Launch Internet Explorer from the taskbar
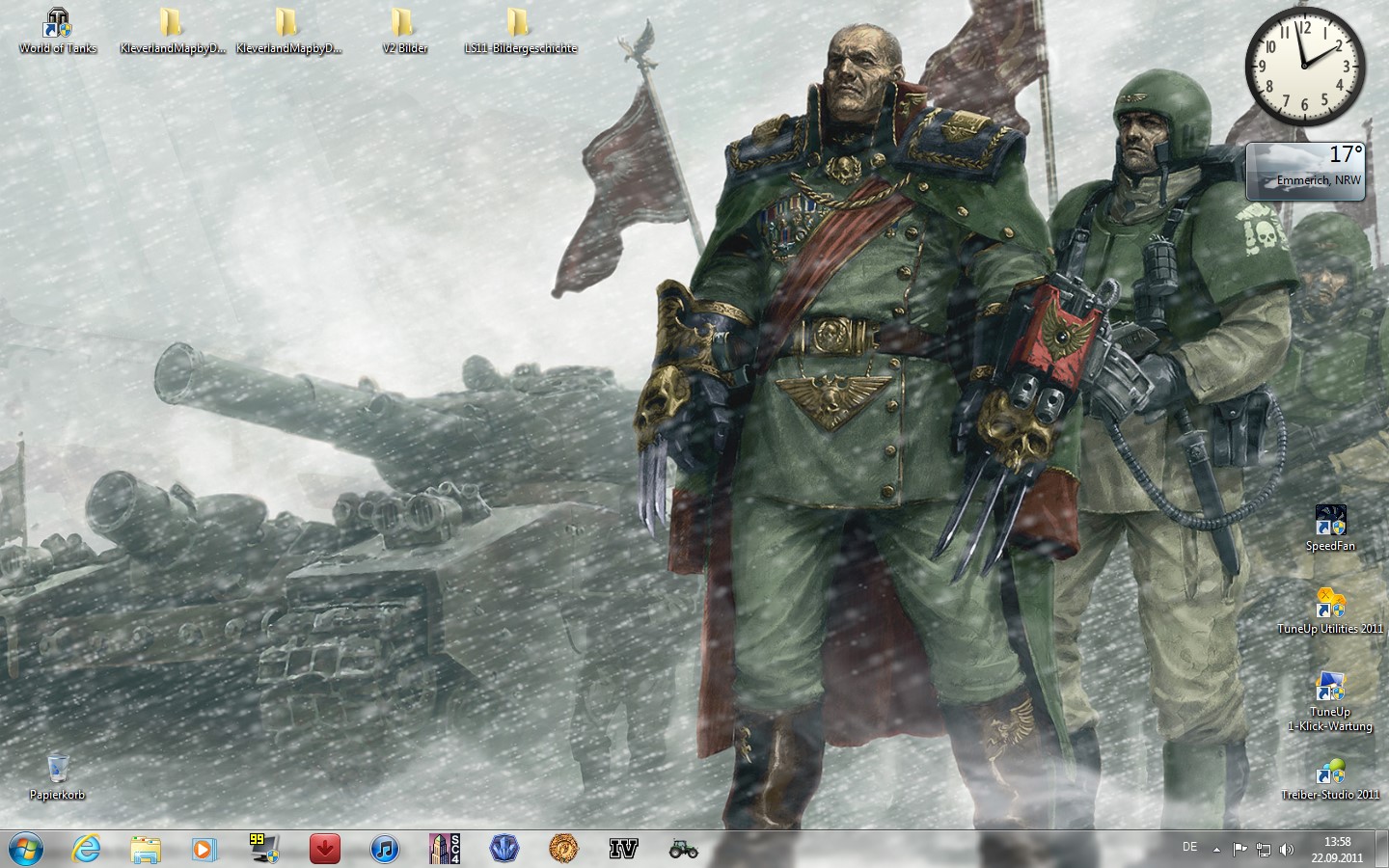The width and height of the screenshot is (1389, 868). click(x=87, y=849)
